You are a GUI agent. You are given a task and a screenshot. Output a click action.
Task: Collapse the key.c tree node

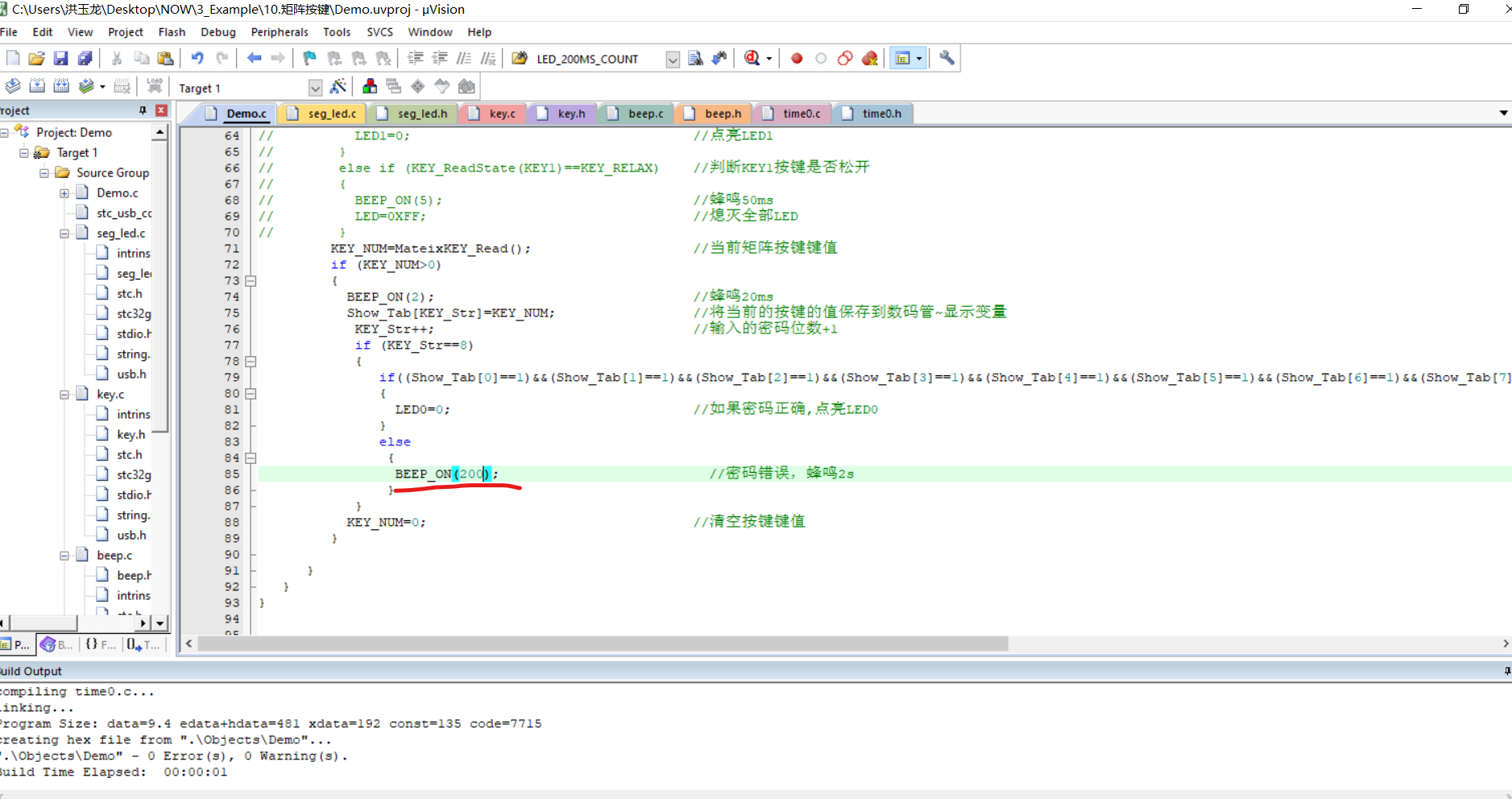(64, 395)
